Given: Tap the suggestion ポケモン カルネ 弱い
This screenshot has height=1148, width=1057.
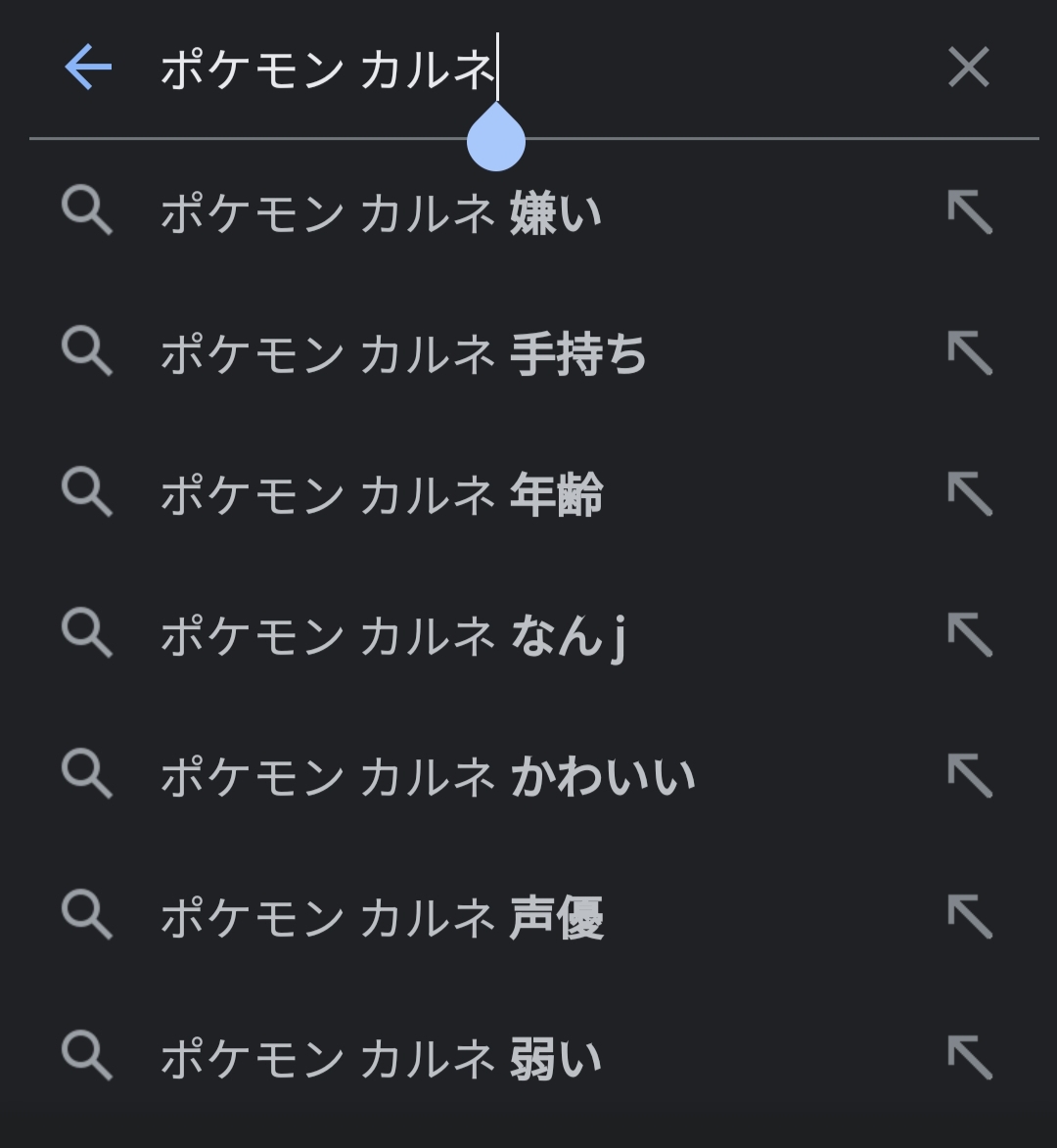Looking at the screenshot, I should pyautogui.click(x=382, y=1058).
